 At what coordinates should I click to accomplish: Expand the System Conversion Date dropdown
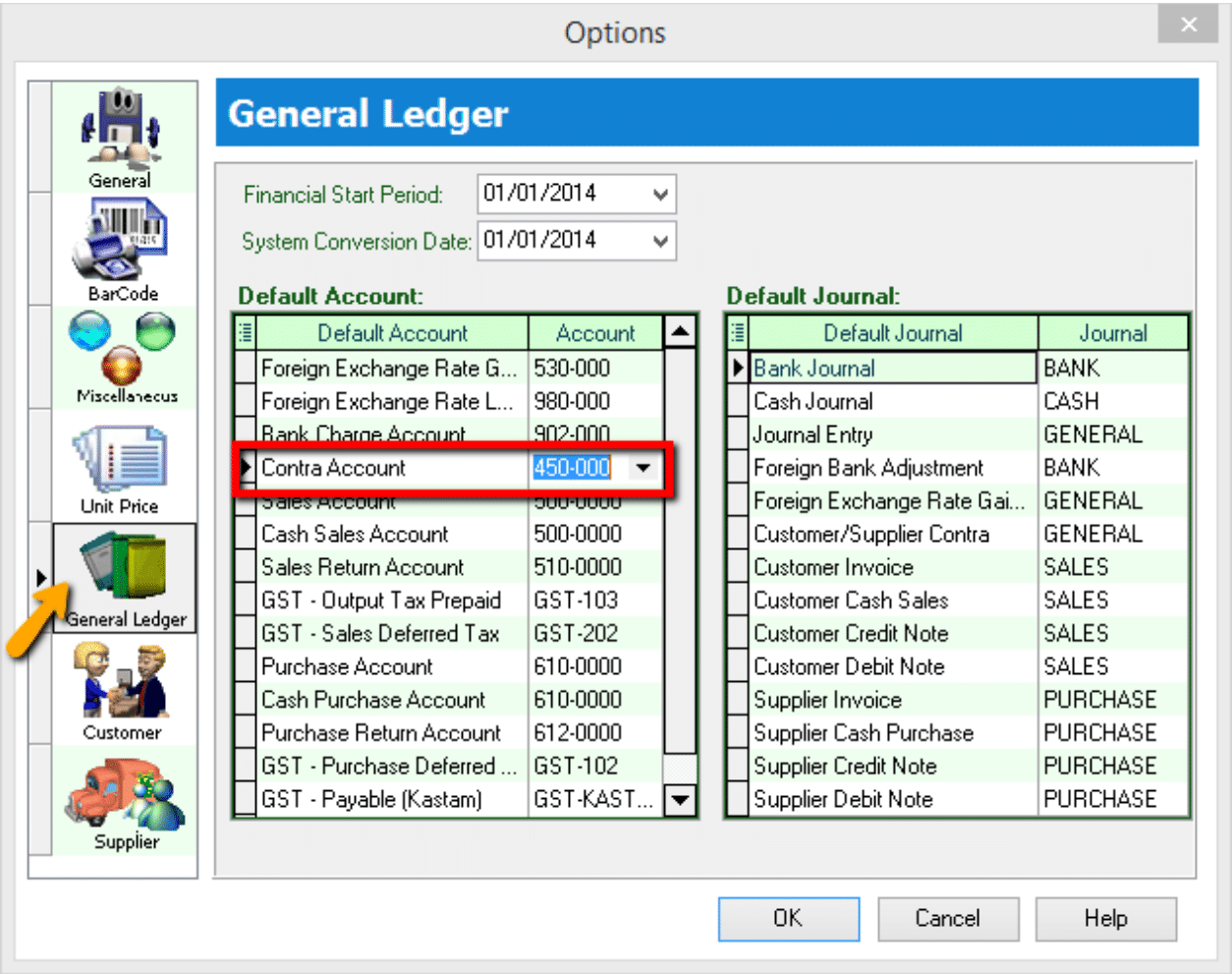660,241
